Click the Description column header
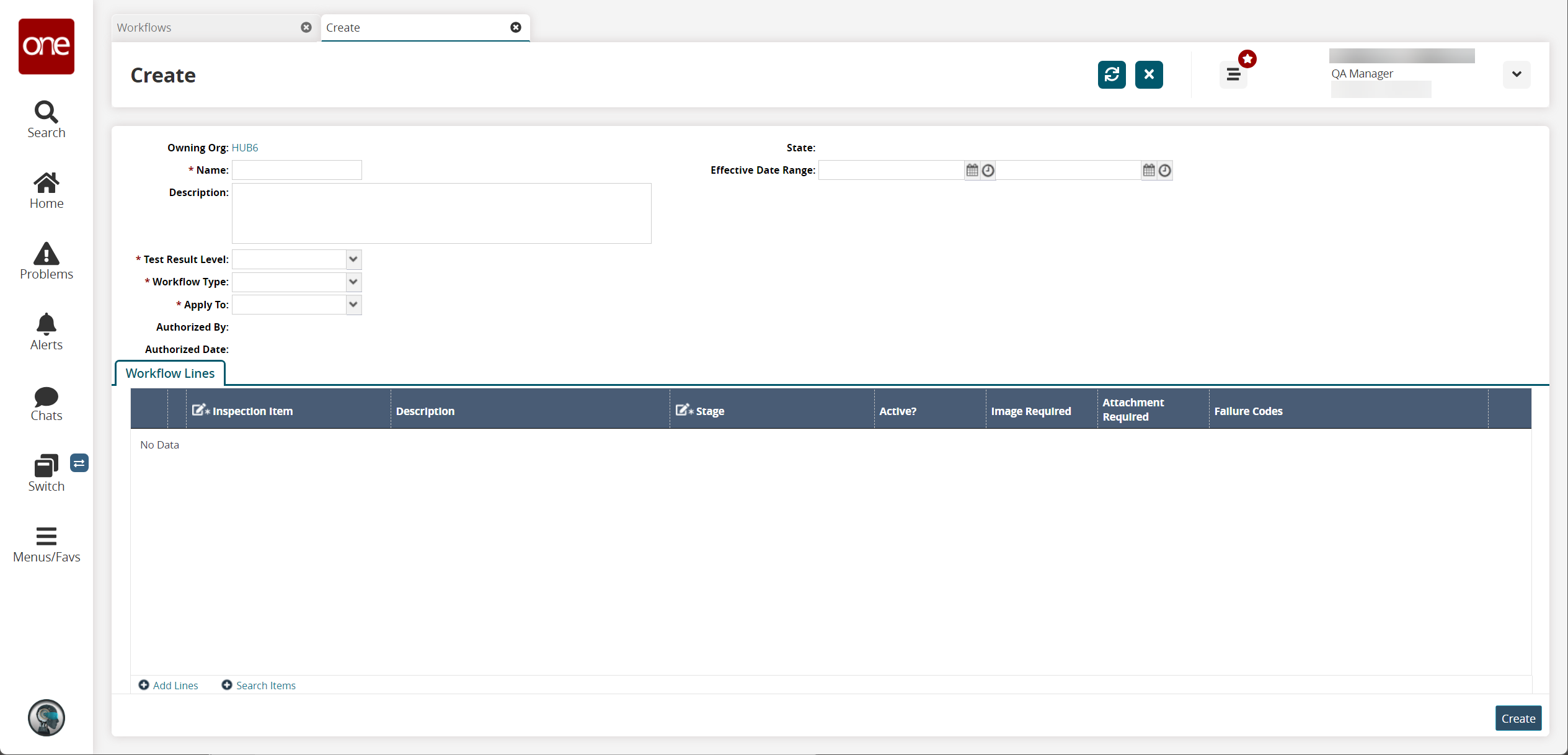Viewport: 1568px width, 755px height. (531, 409)
